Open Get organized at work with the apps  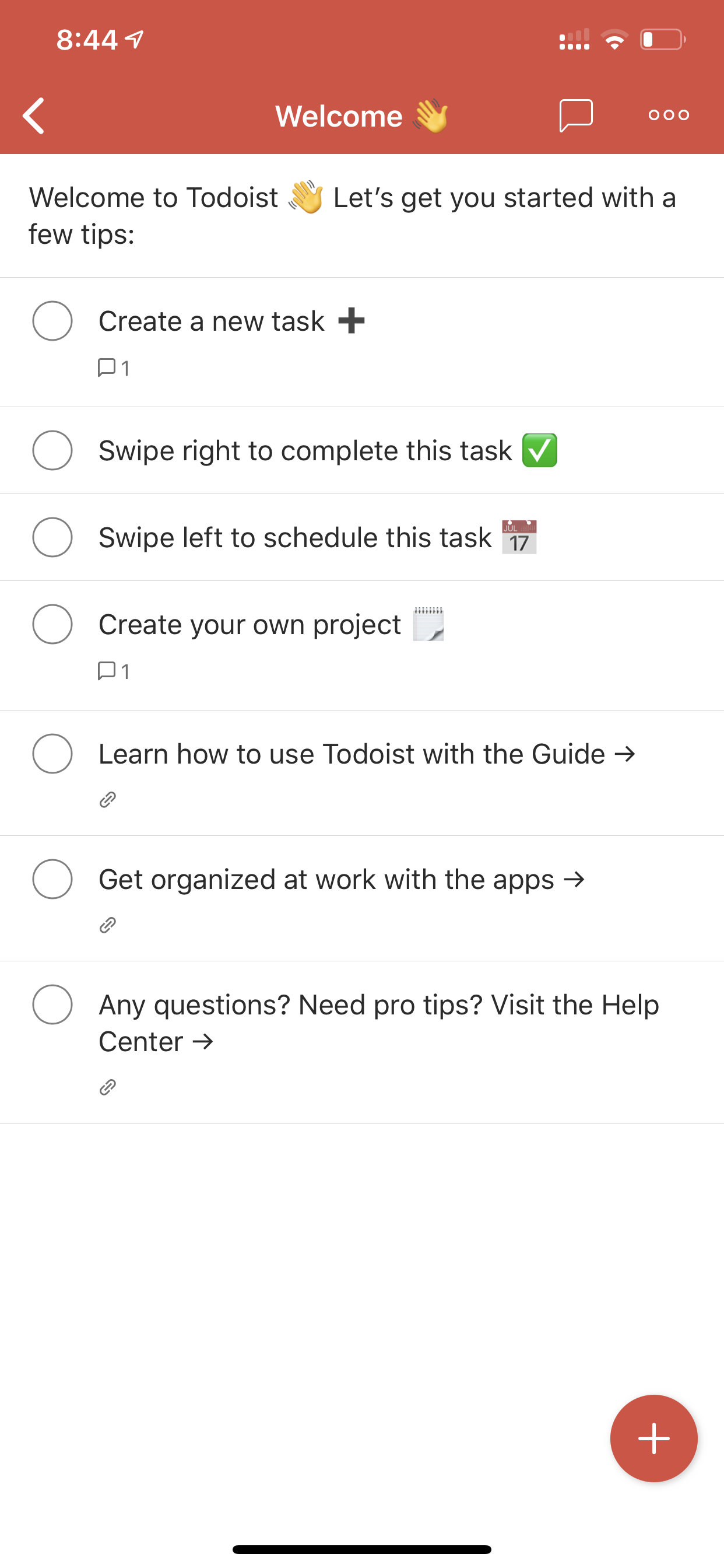pos(342,880)
